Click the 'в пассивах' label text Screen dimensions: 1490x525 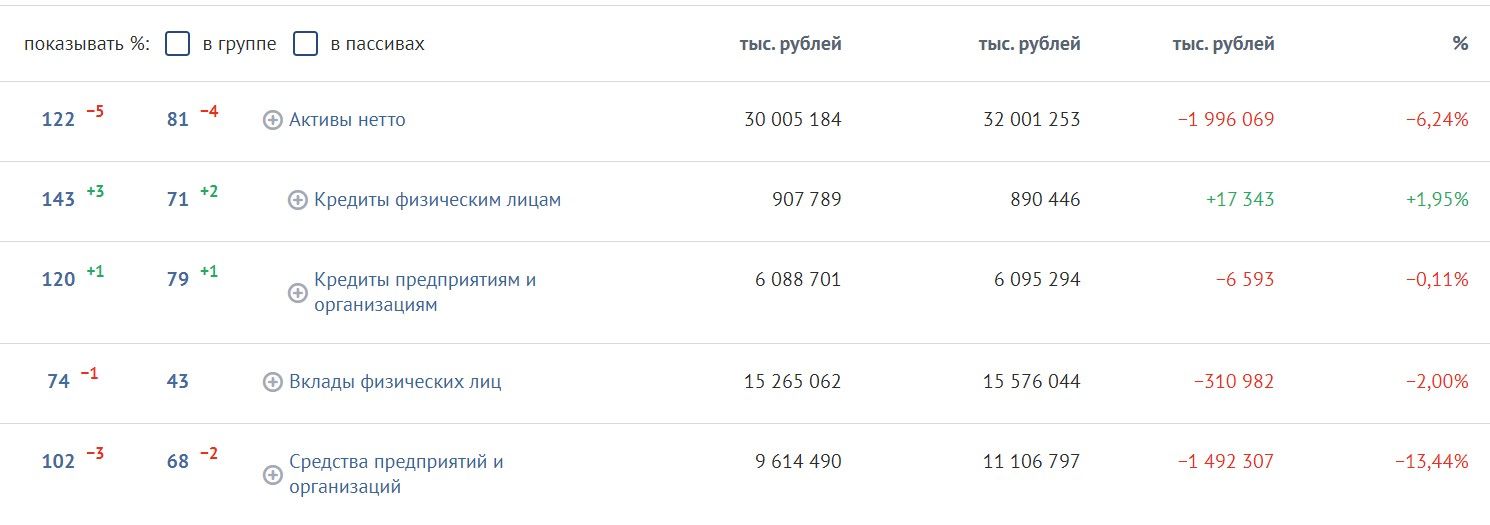377,44
